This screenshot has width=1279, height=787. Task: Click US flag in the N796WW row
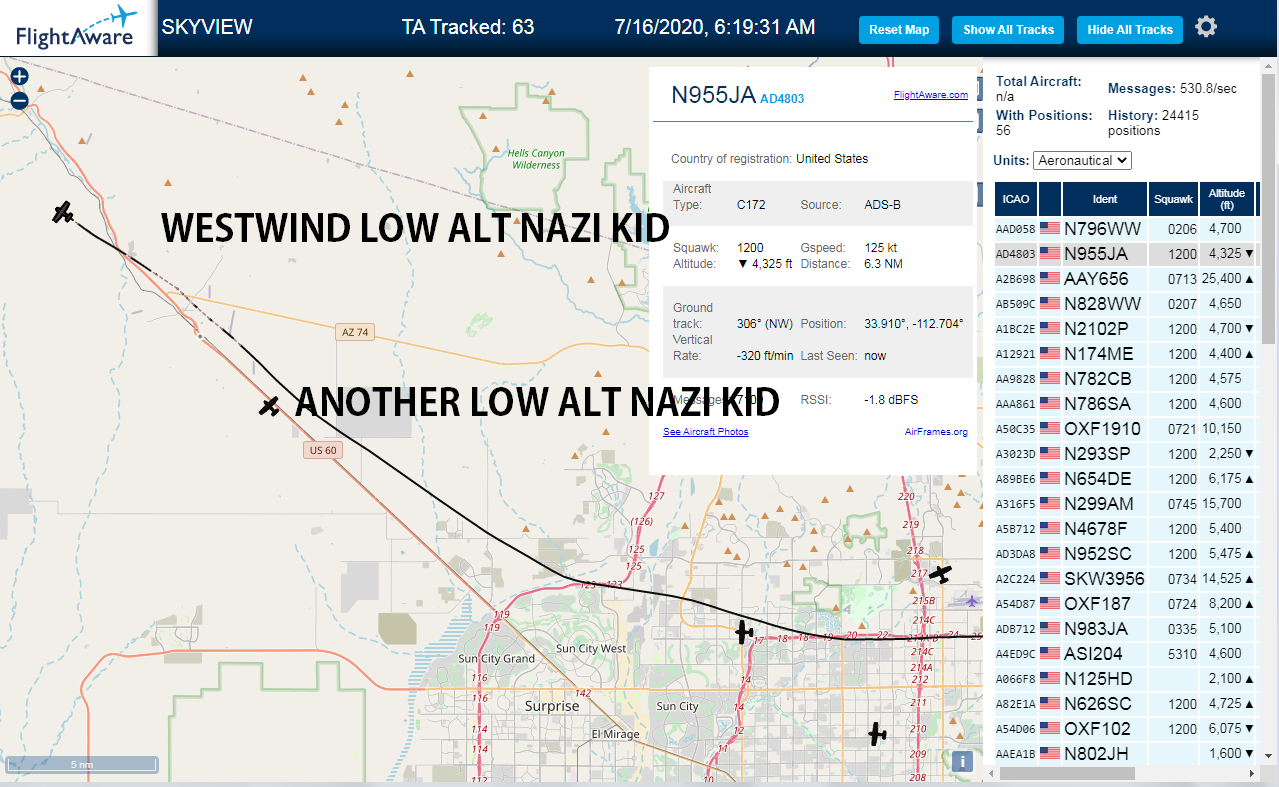[x=1050, y=229]
